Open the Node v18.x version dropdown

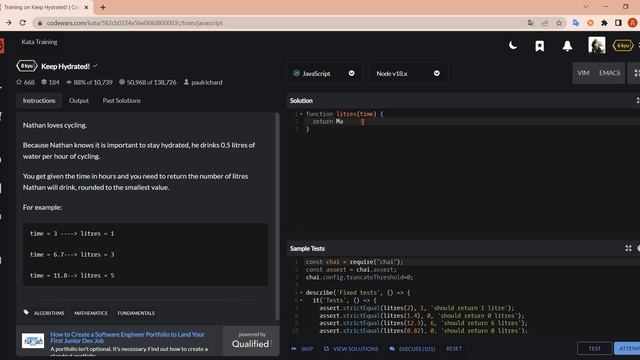[x=408, y=73]
